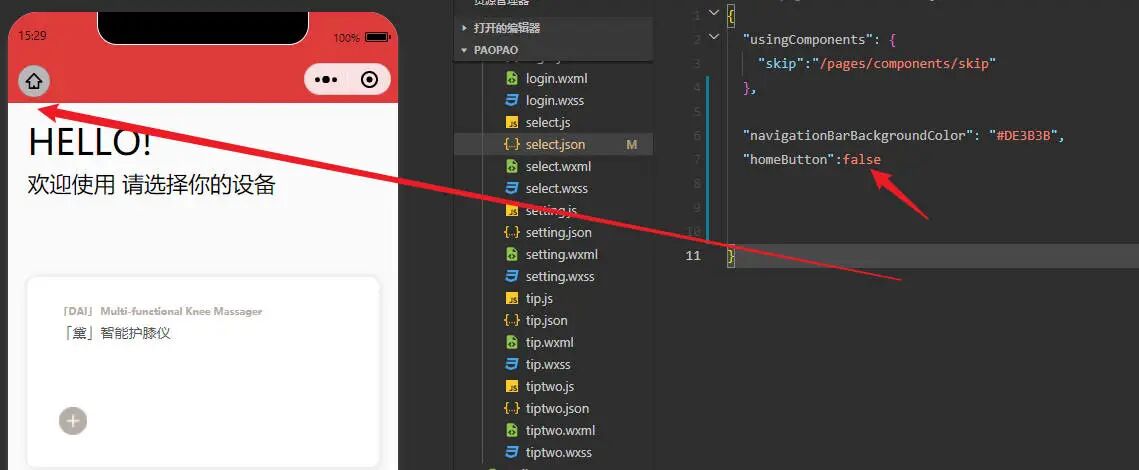Screen dimensions: 1139x470
Task: Click the tiptwo.js file icon
Action: point(511,386)
